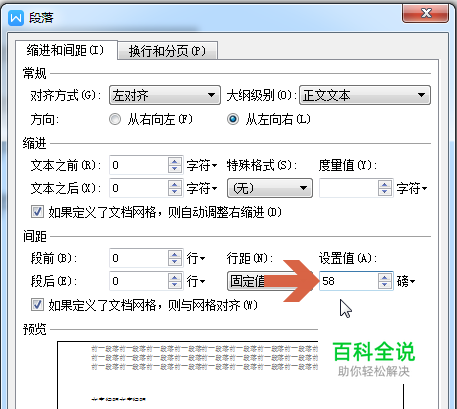457x409 pixels.
Task: Close the 段落 dialog window
Action: point(425,14)
